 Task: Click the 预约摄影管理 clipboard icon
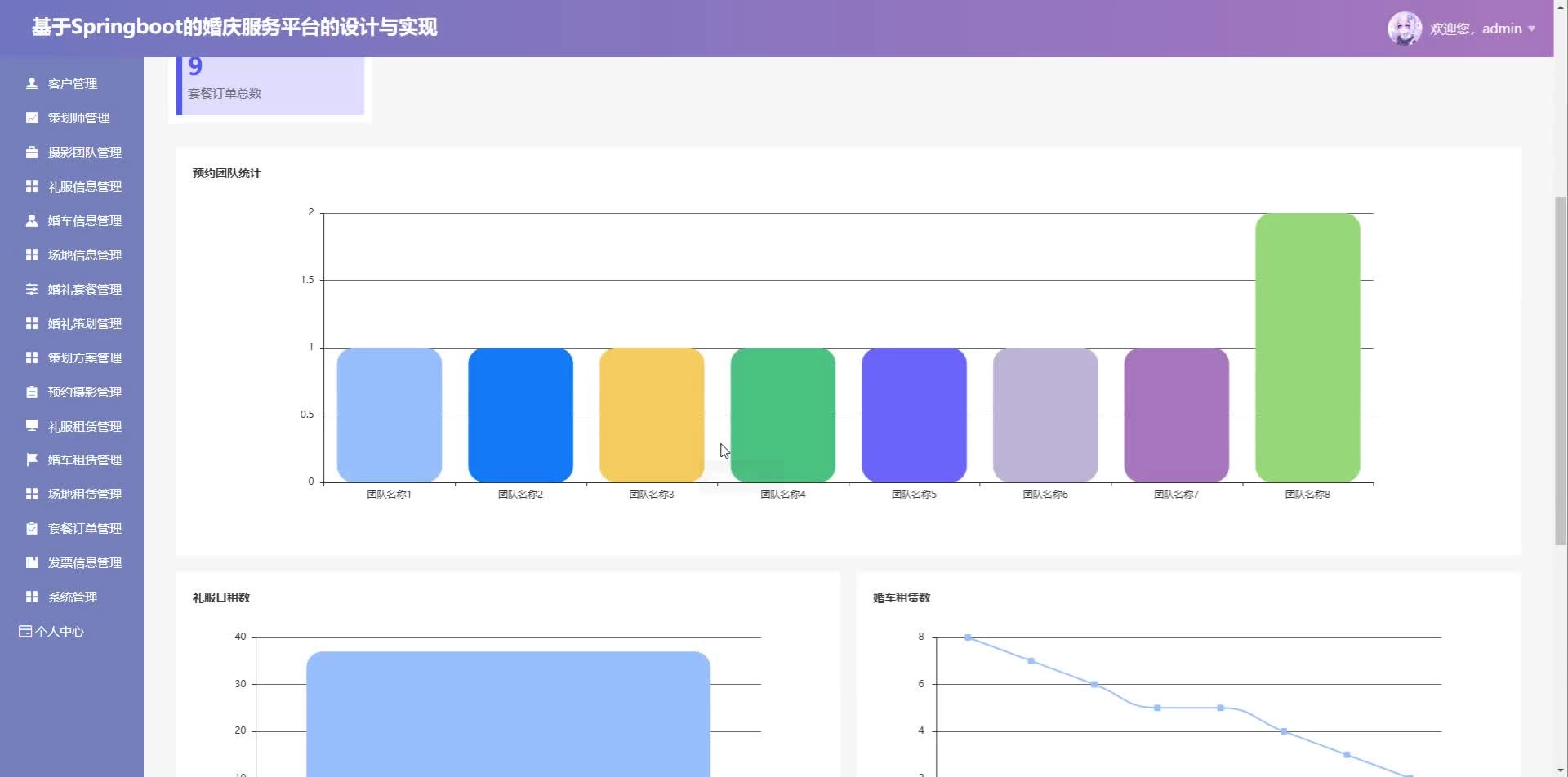point(32,392)
